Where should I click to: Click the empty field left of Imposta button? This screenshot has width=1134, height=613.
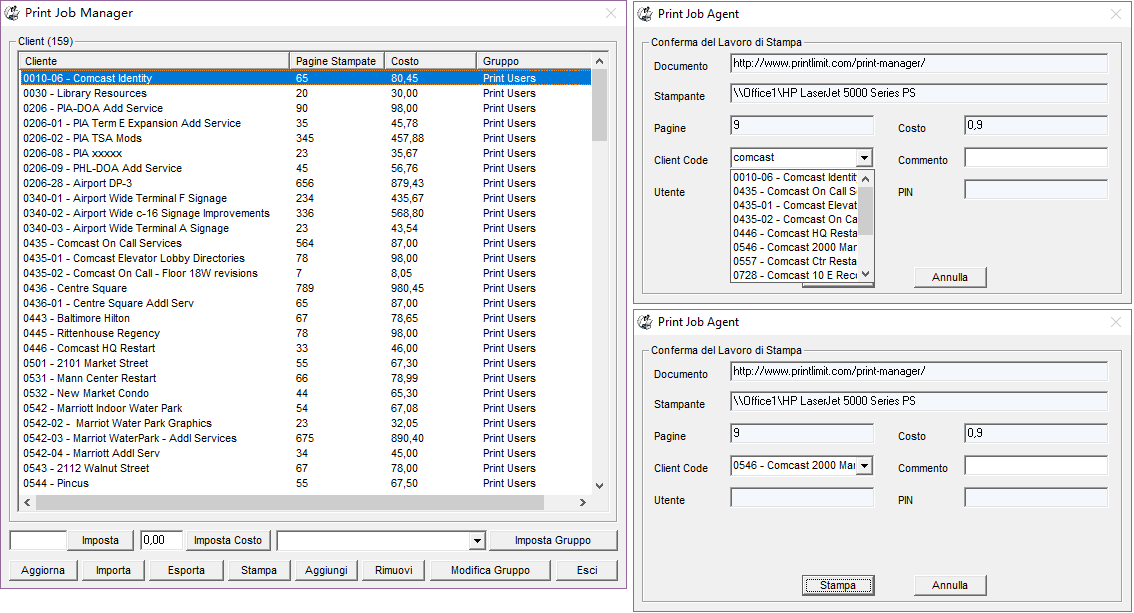(x=38, y=540)
